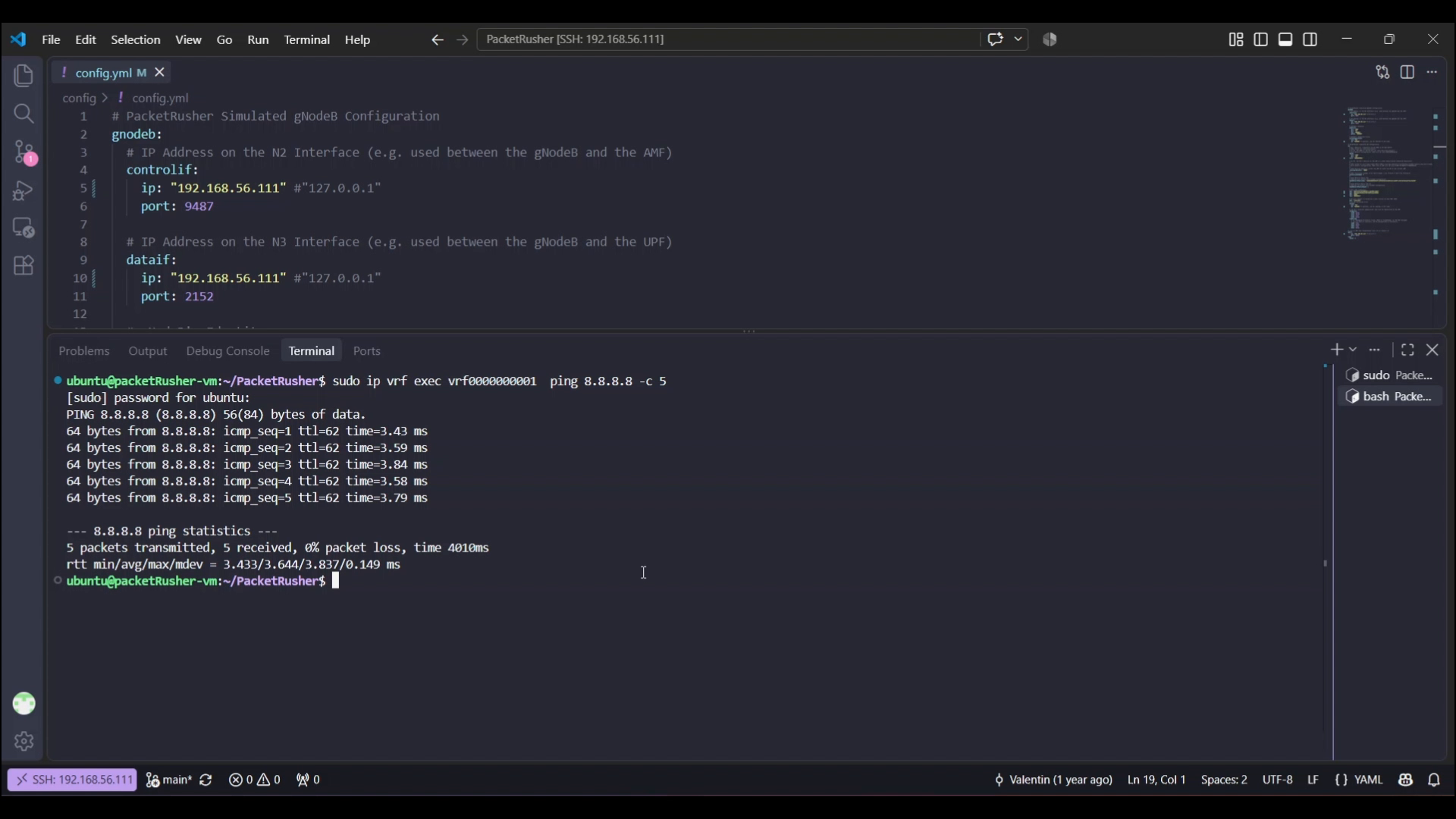The width and height of the screenshot is (1456, 819).
Task: Click config.yml breadcrumb item
Action: pyautogui.click(x=161, y=99)
